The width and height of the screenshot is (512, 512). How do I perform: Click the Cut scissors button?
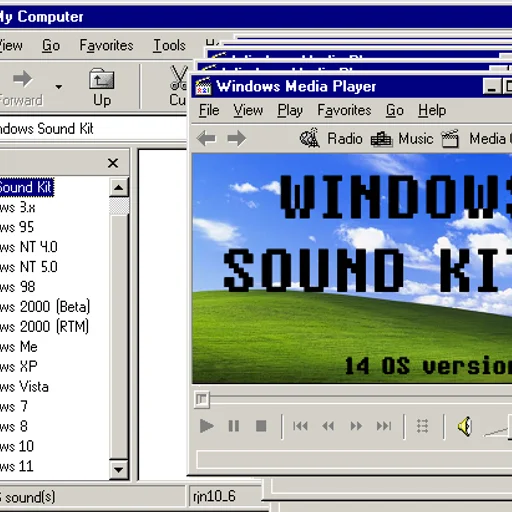177,87
